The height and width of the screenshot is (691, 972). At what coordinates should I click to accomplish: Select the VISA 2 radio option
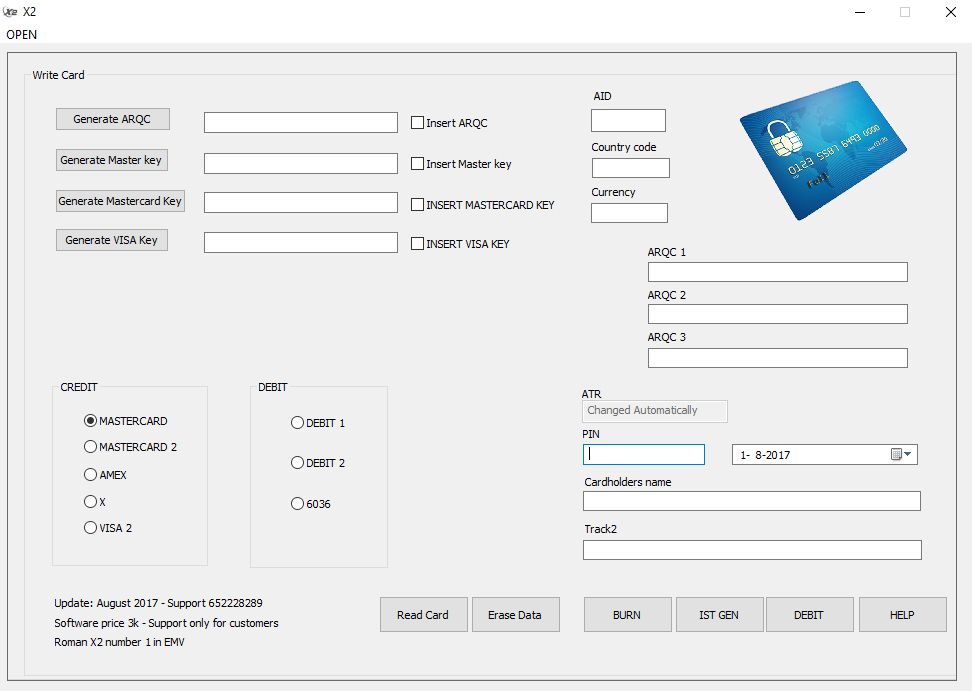coord(91,527)
